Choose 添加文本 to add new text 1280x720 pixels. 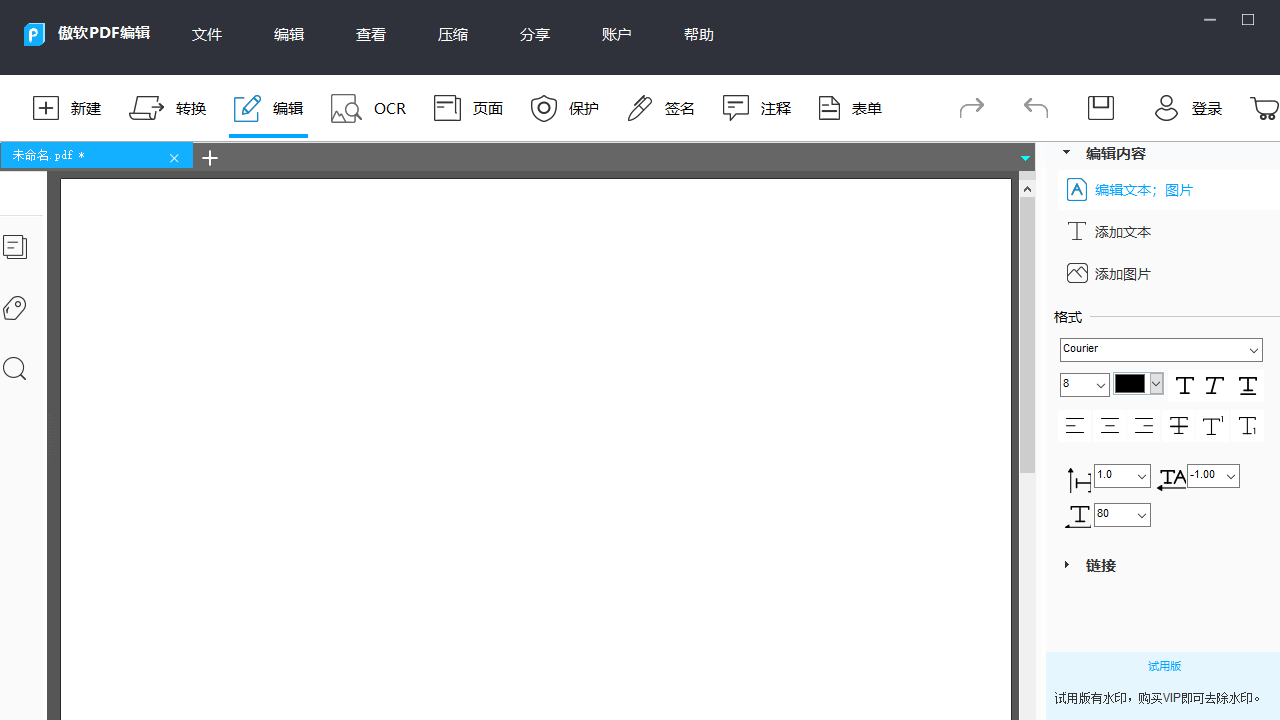[1121, 231]
